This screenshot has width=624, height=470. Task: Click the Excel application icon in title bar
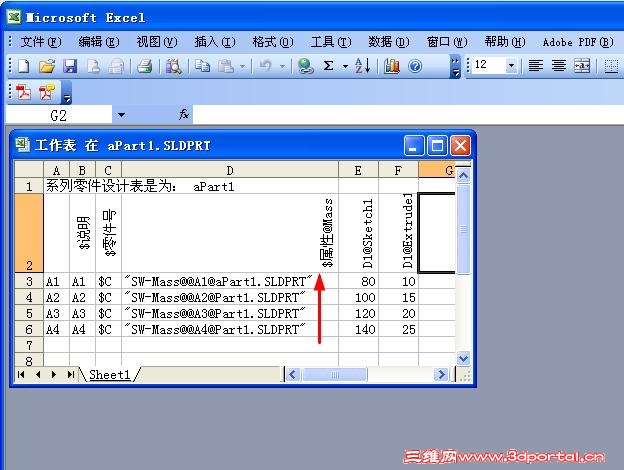[x=14, y=17]
